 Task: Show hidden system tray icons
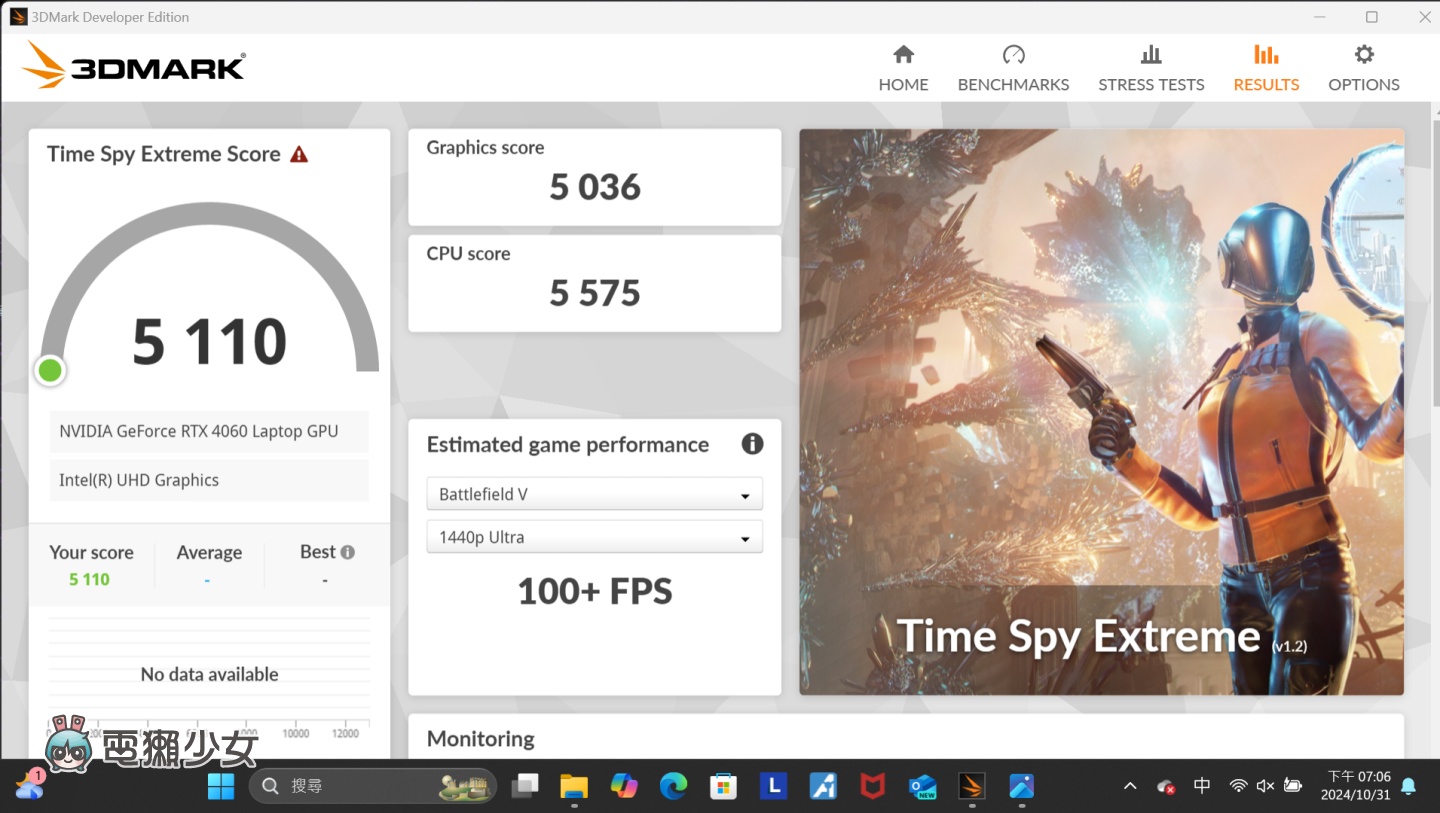point(1130,786)
